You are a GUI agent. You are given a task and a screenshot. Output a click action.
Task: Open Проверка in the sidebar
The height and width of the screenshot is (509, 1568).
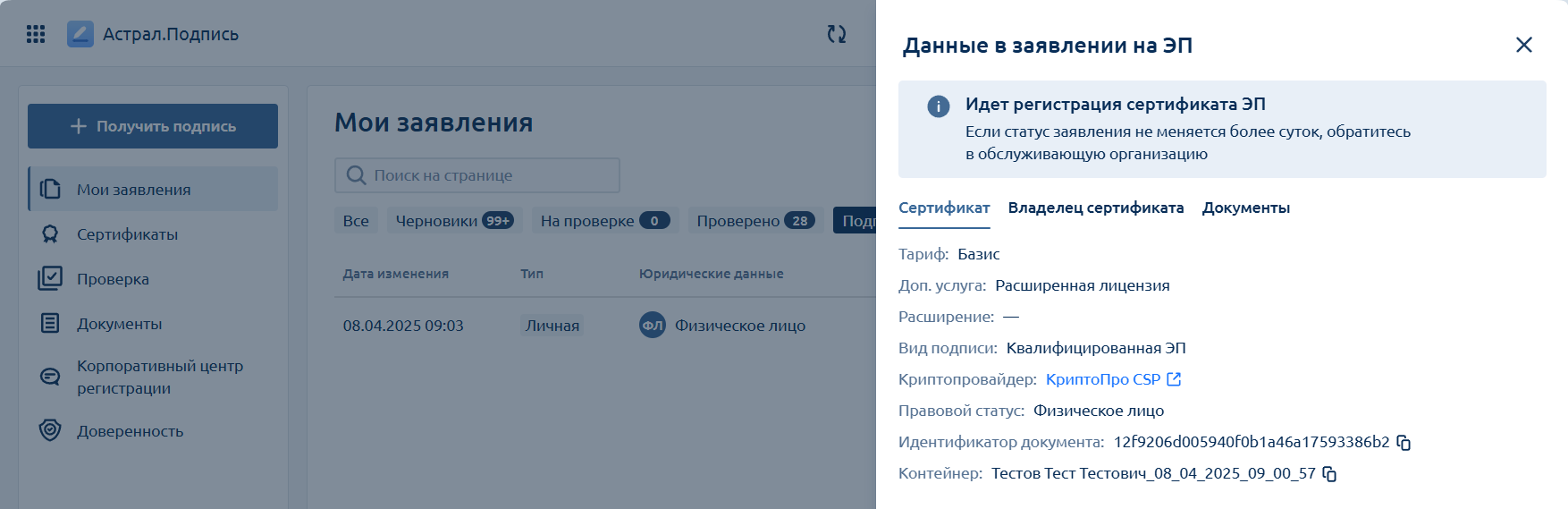pos(153,278)
